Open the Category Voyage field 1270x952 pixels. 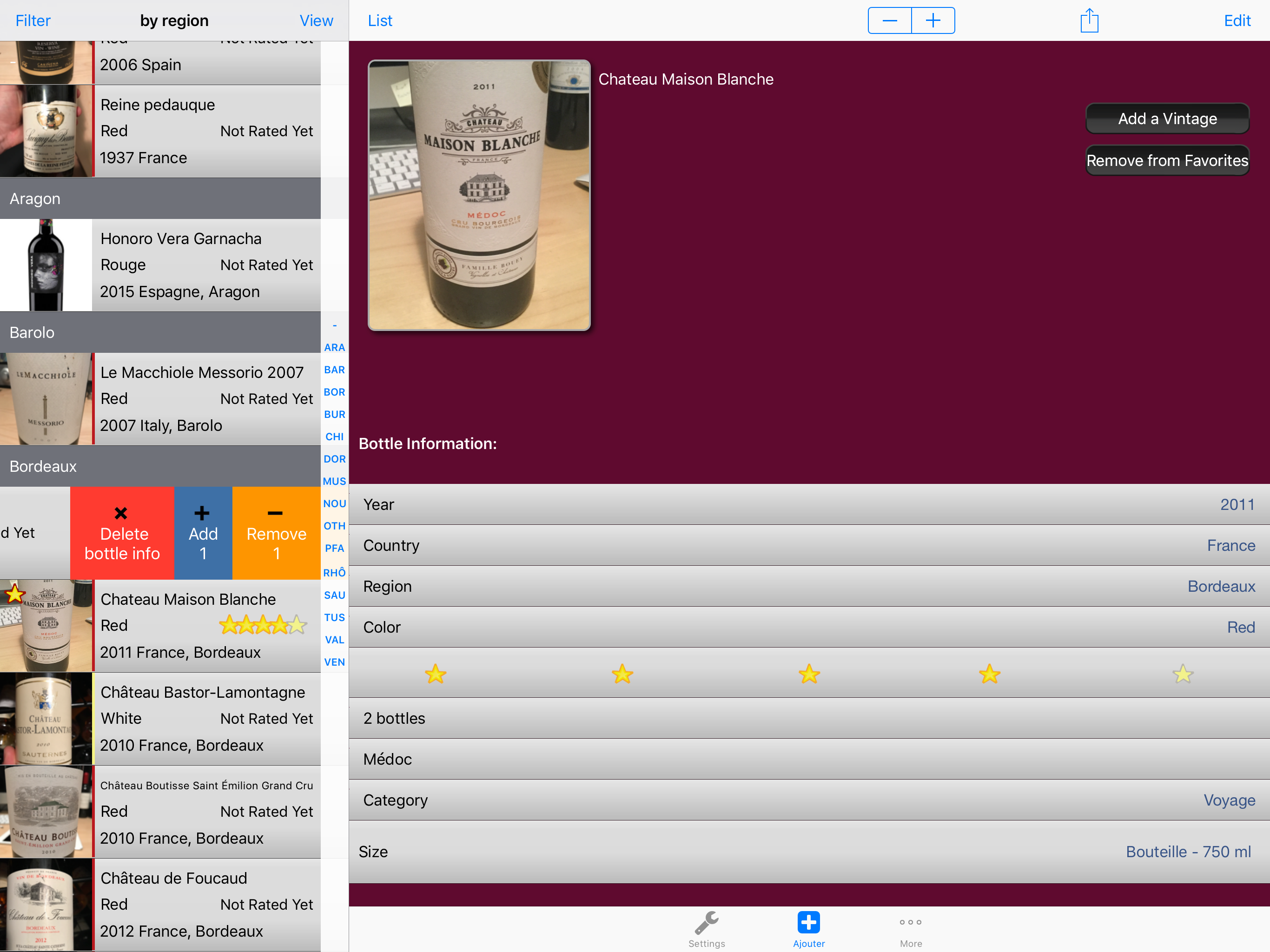click(x=809, y=800)
